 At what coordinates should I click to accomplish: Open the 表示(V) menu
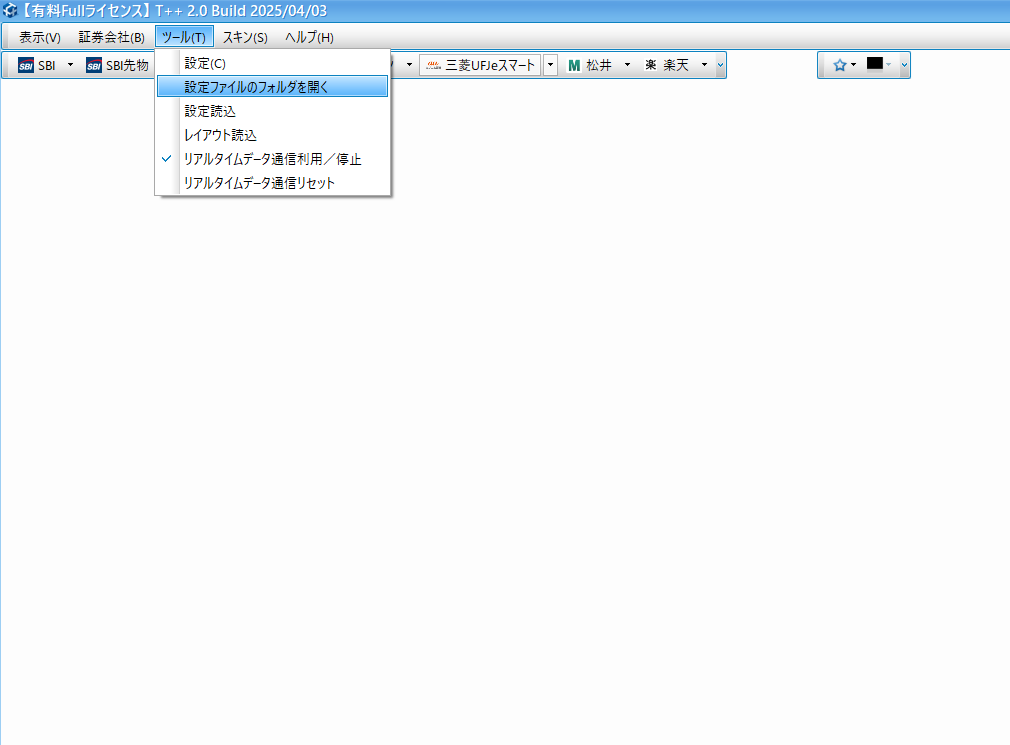coord(40,38)
